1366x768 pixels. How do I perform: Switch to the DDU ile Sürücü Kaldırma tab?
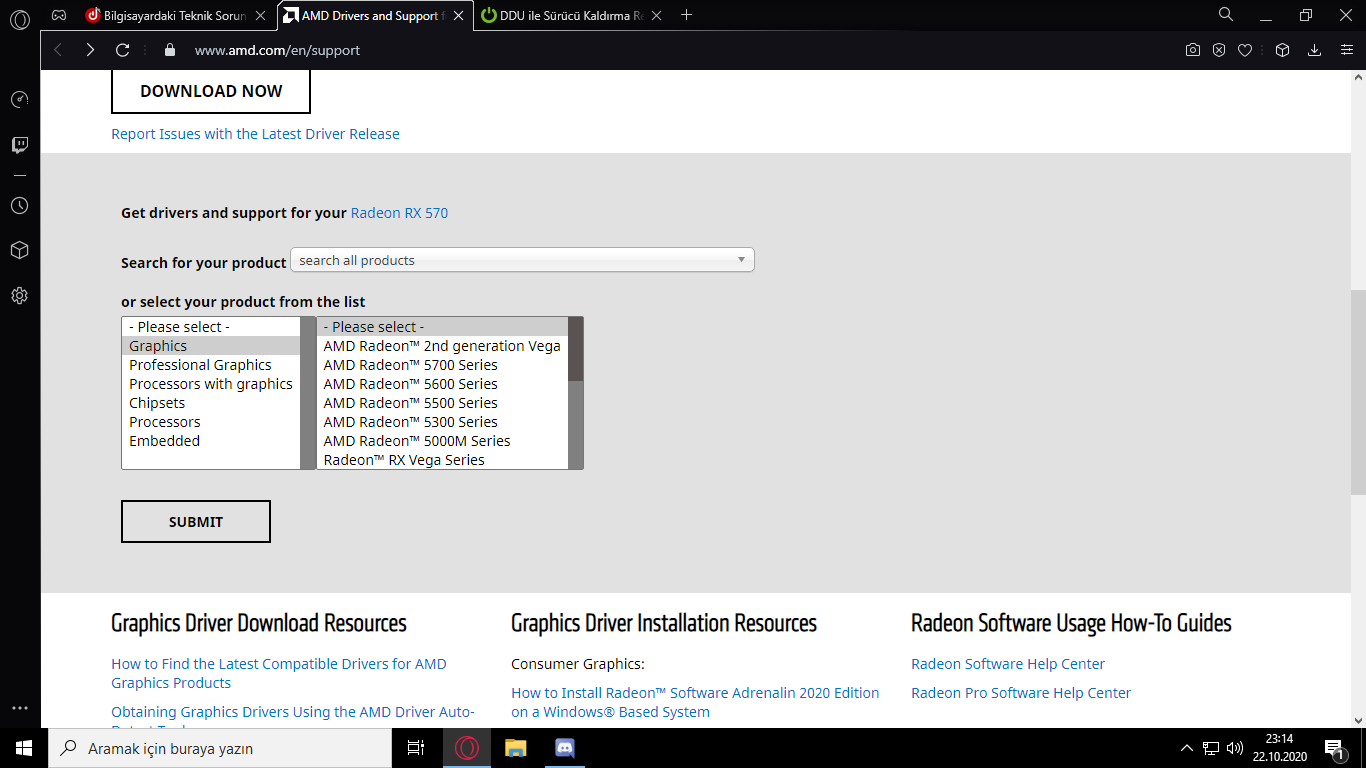[x=573, y=16]
